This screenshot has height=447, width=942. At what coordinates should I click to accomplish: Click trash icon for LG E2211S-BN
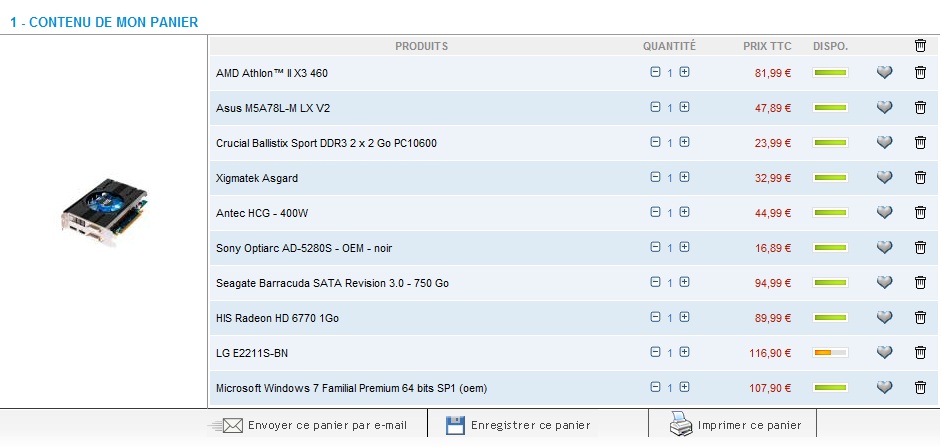pos(920,353)
